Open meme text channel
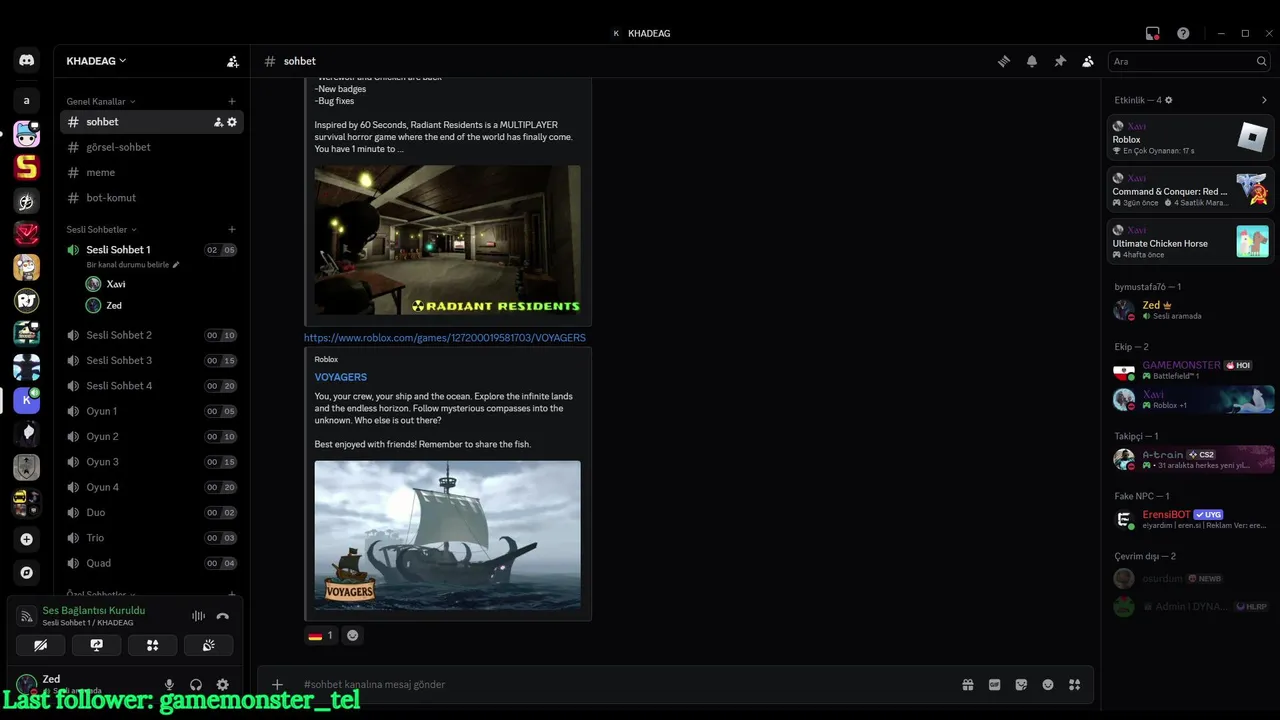This screenshot has width=1280, height=720. coord(152,172)
